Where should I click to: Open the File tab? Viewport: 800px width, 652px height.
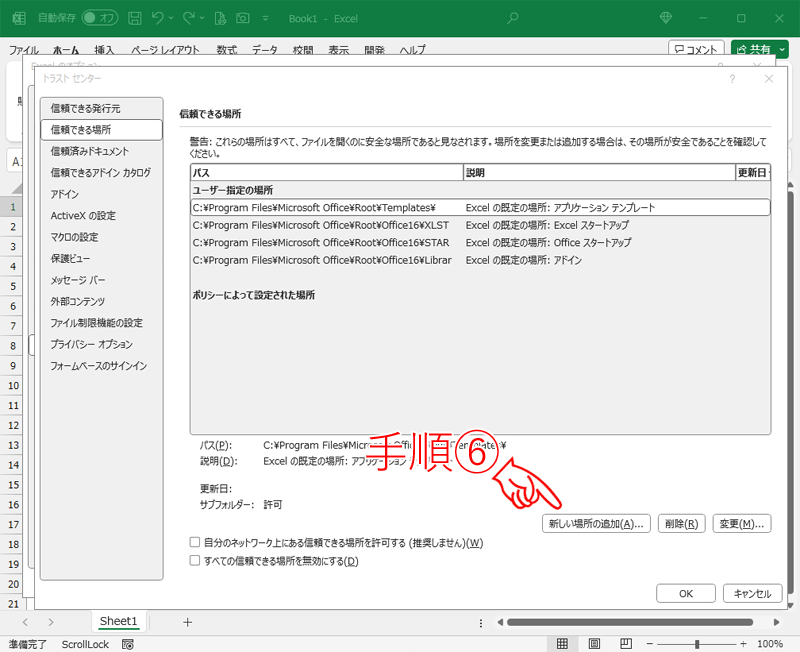click(23, 50)
